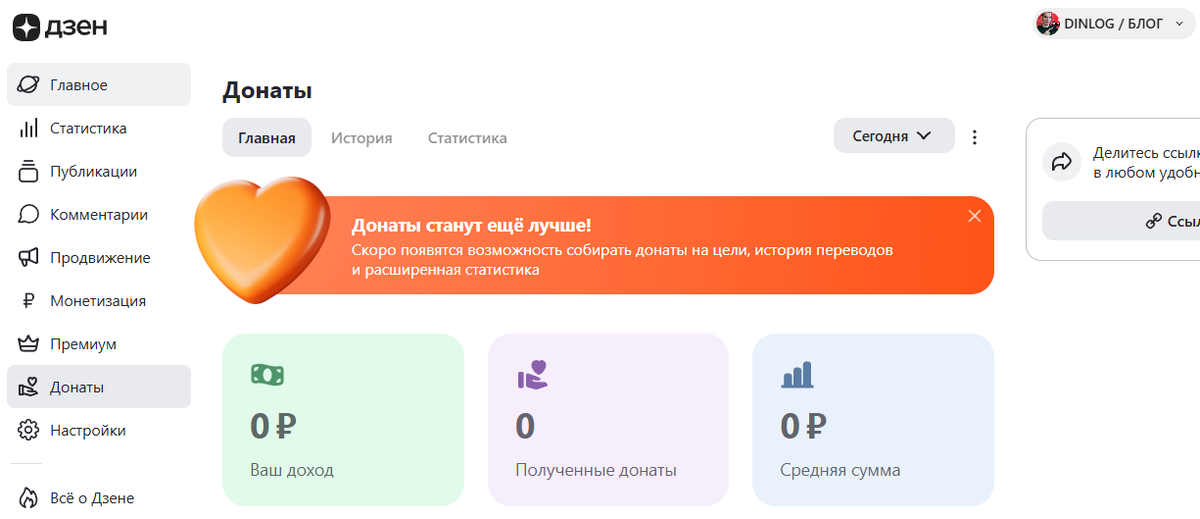Click the share arrow icon
This screenshot has width=1200, height=519.
click(1062, 162)
